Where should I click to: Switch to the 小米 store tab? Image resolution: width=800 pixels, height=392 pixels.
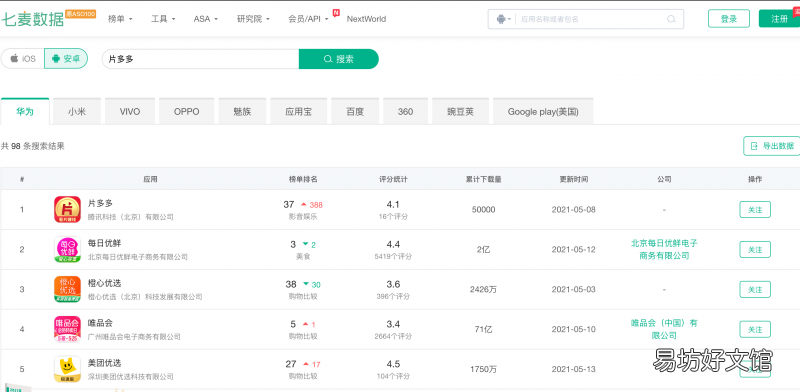pos(77,111)
